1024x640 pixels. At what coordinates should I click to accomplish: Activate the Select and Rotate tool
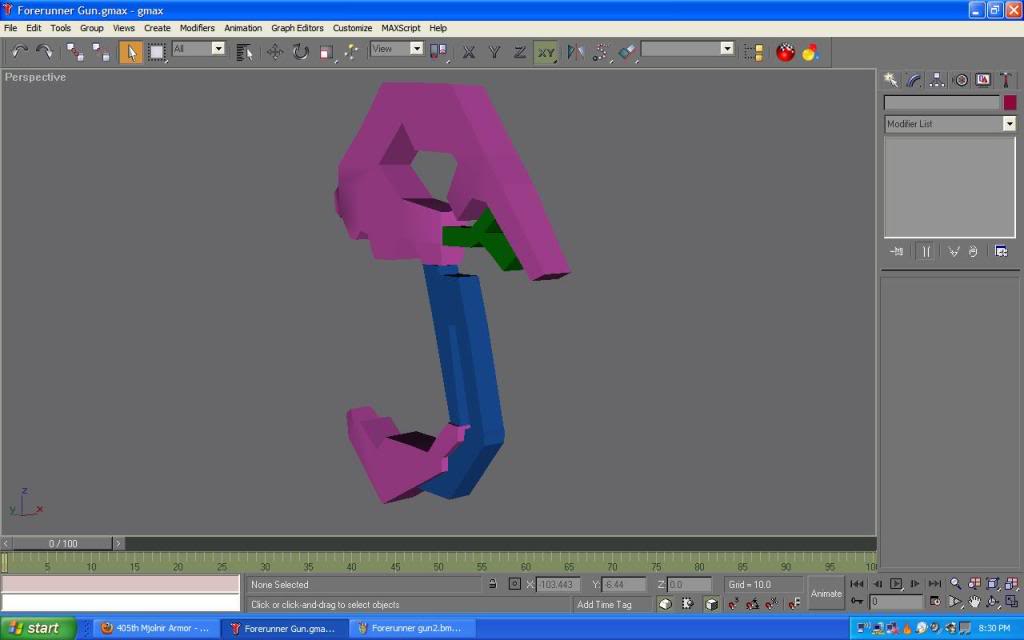pyautogui.click(x=300, y=52)
